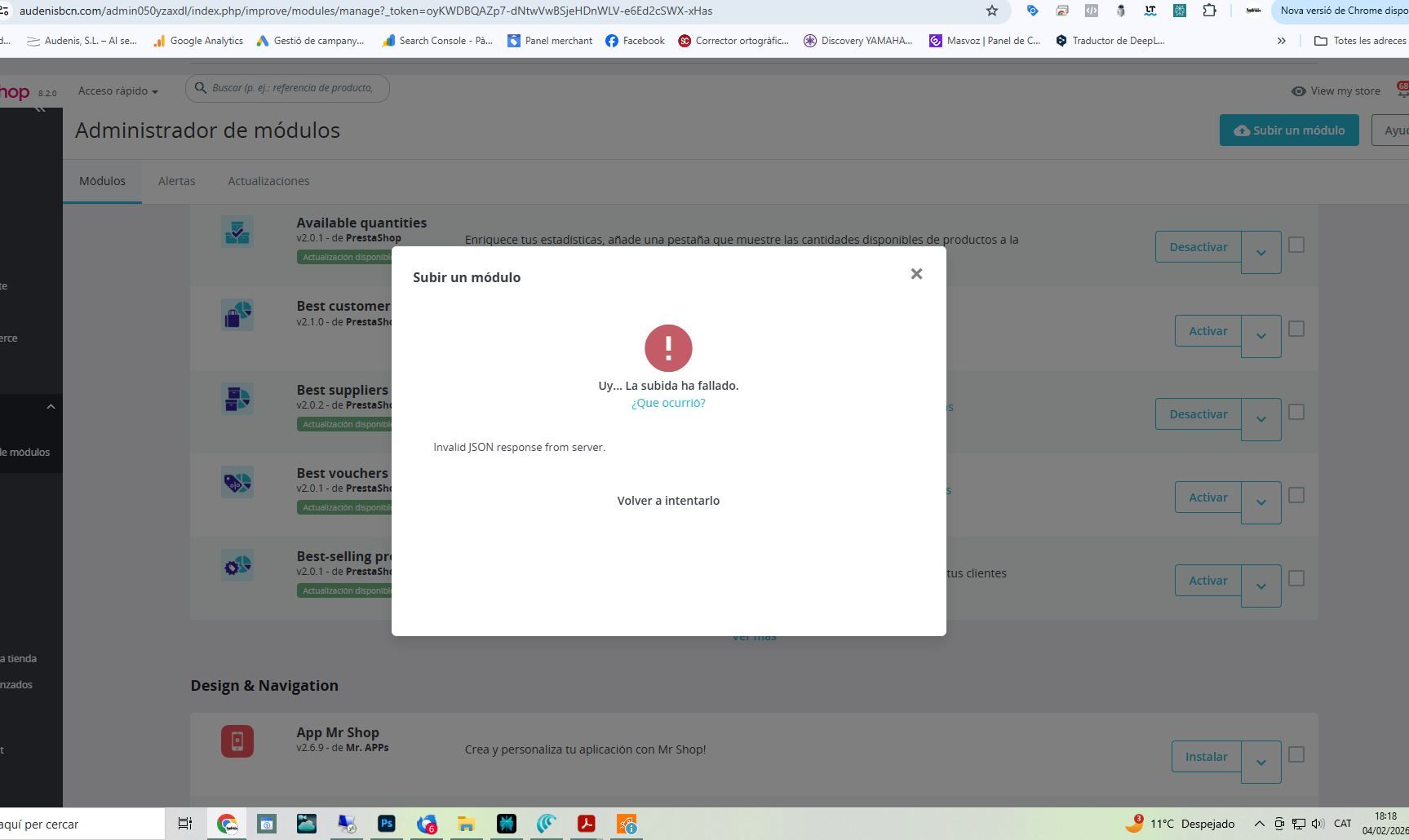Viewport: 1409px width, 840px height.
Task: Open the Chrome extensions puzzle icon
Action: click(x=1209, y=11)
